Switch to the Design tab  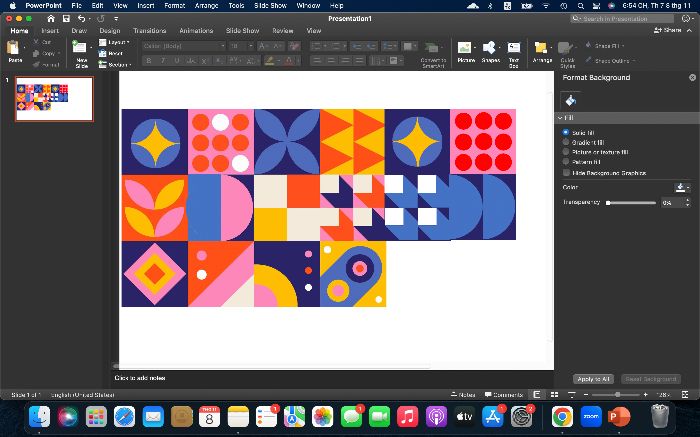110,31
